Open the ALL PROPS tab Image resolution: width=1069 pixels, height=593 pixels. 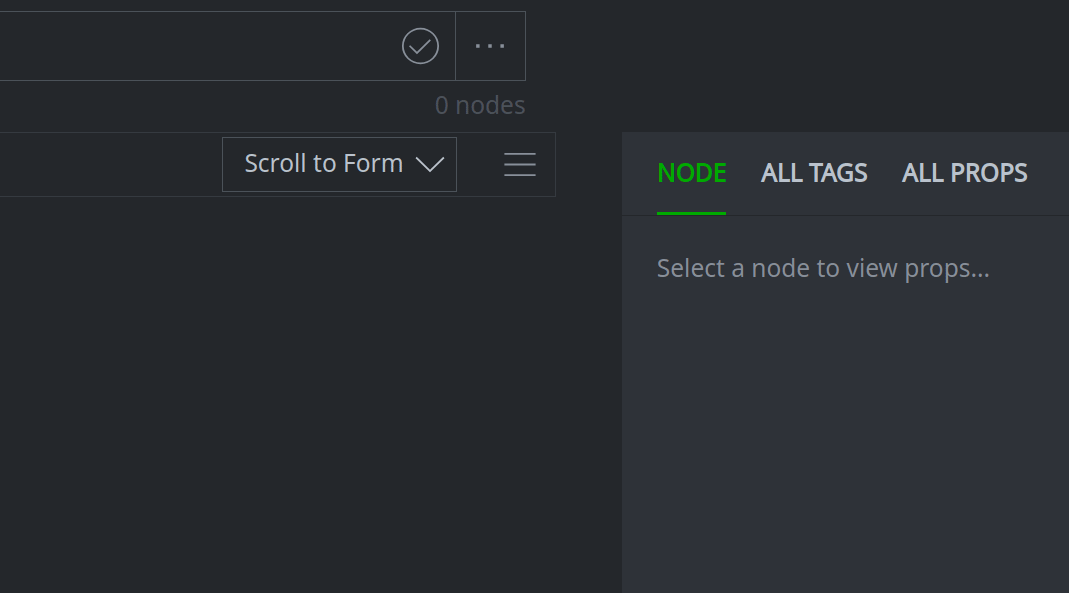(x=964, y=173)
